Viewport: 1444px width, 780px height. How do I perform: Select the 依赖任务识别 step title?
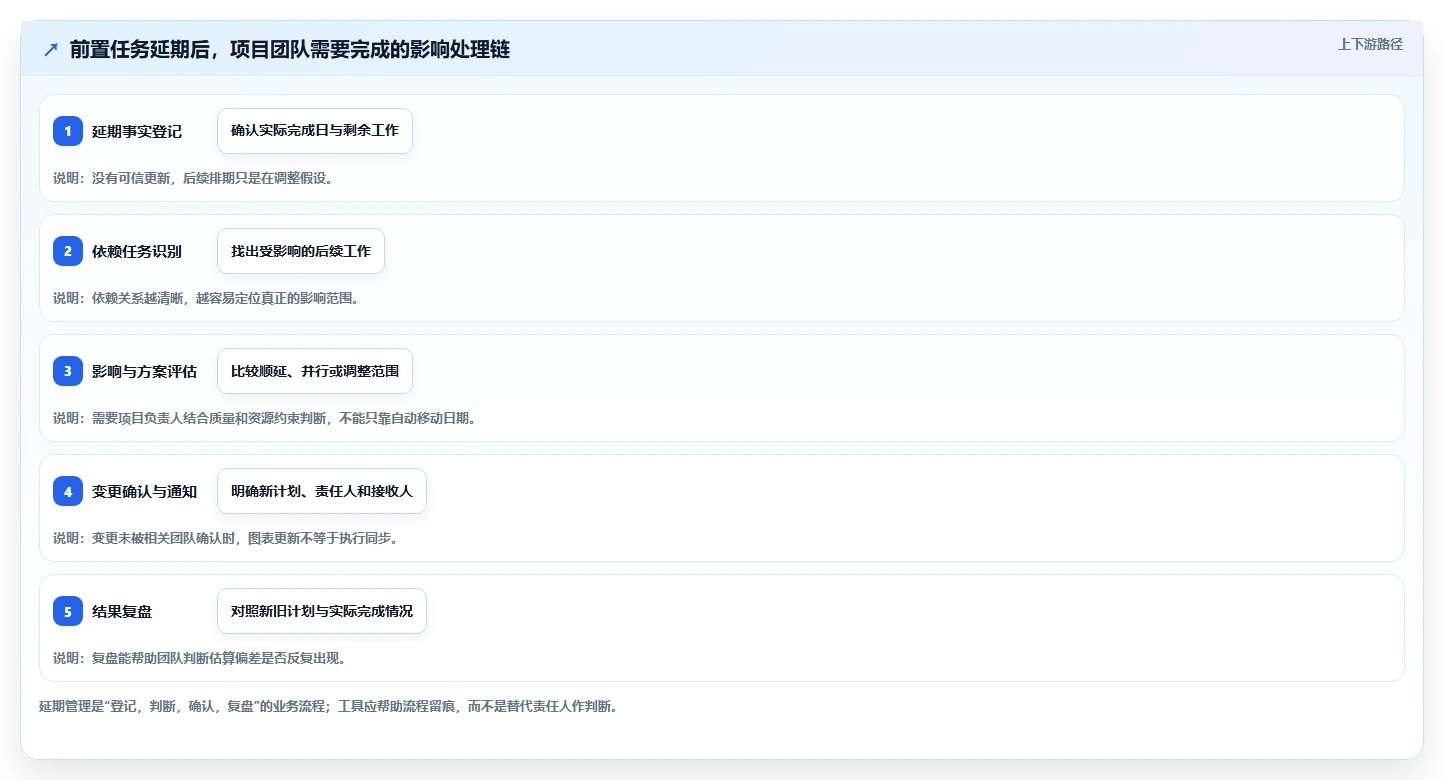click(137, 252)
